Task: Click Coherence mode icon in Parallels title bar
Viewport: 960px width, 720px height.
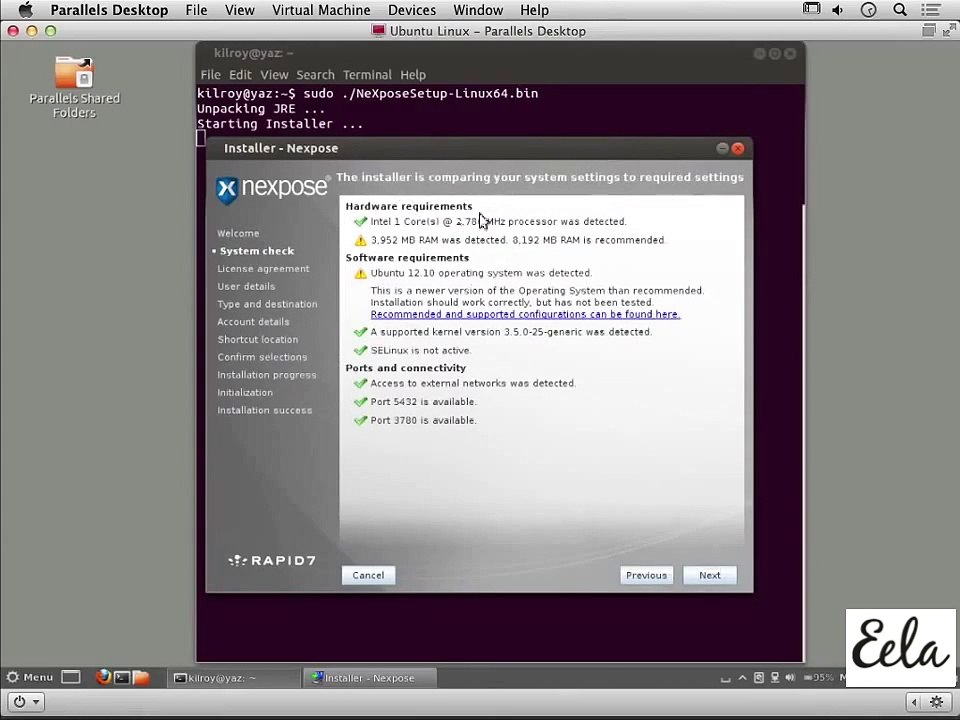Action: (928, 30)
